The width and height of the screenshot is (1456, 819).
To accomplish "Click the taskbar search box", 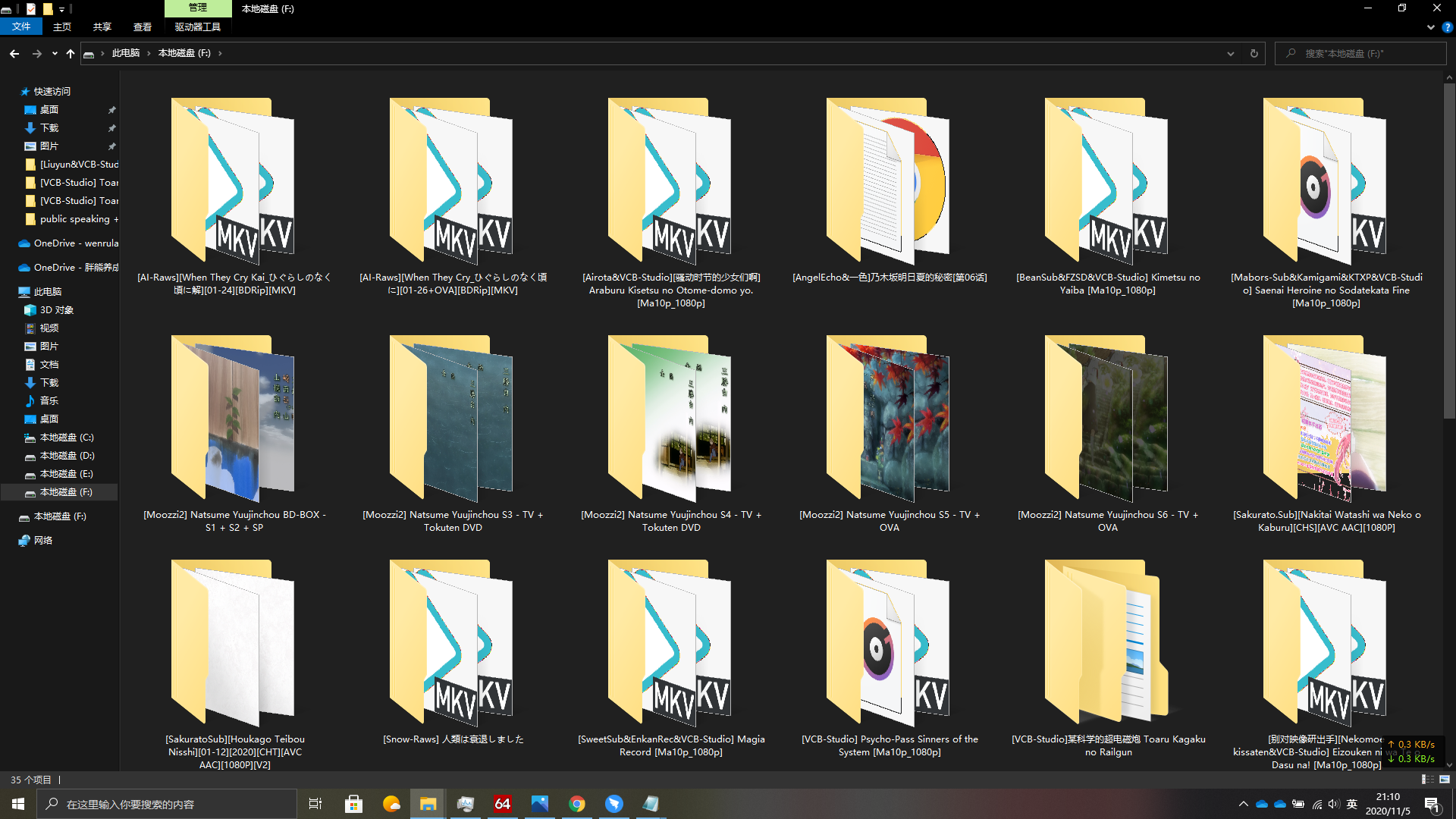I will coord(167,804).
